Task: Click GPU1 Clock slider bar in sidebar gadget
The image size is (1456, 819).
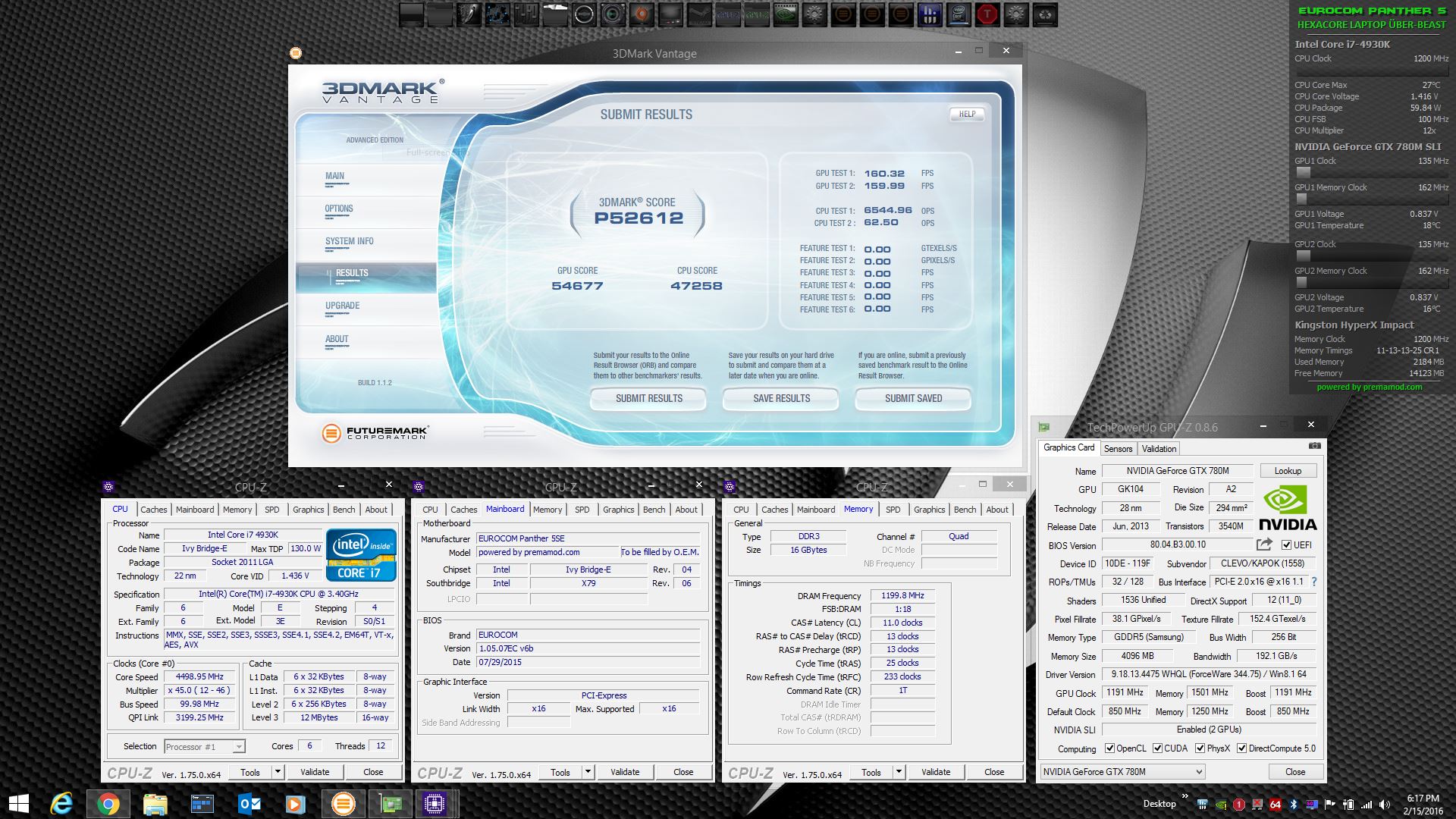Action: [1371, 173]
